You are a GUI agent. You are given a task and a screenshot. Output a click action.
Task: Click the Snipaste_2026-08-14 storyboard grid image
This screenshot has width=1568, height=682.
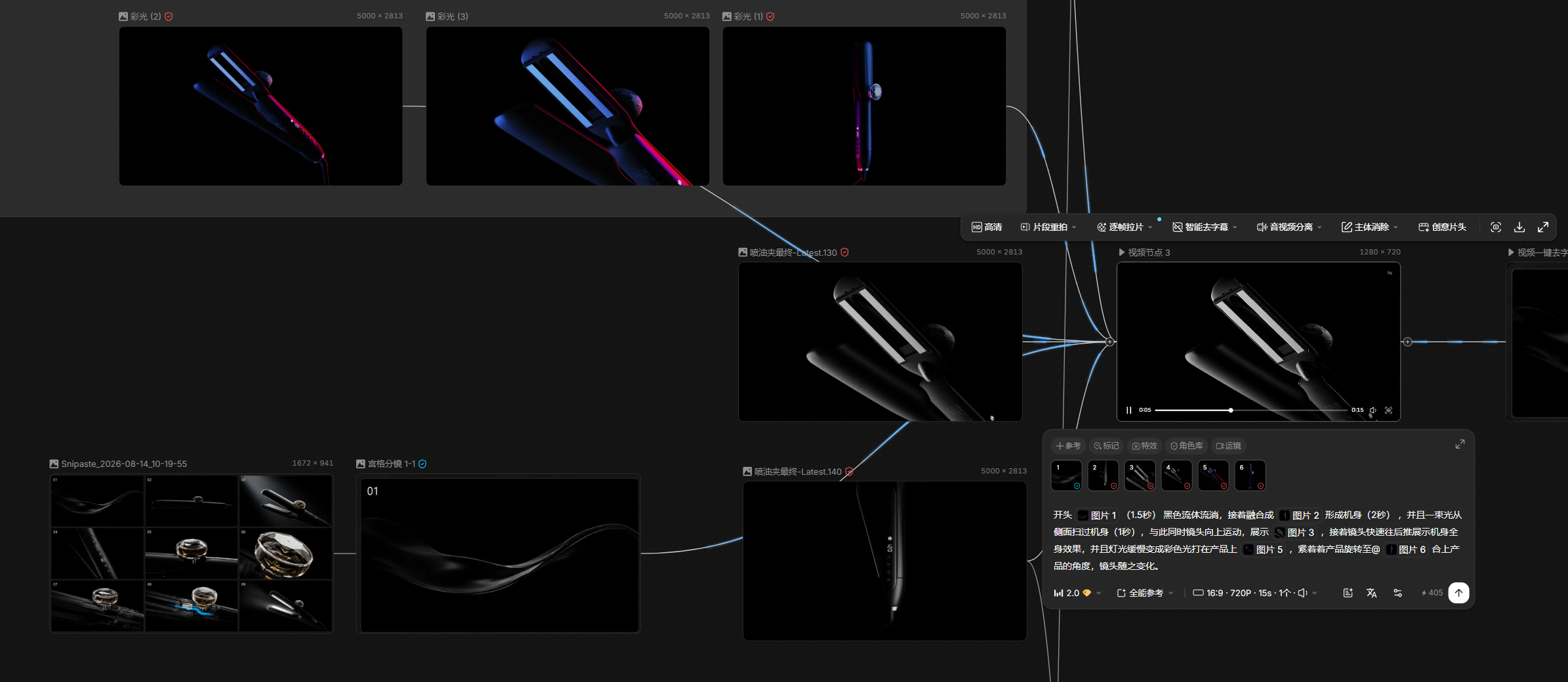tap(192, 553)
